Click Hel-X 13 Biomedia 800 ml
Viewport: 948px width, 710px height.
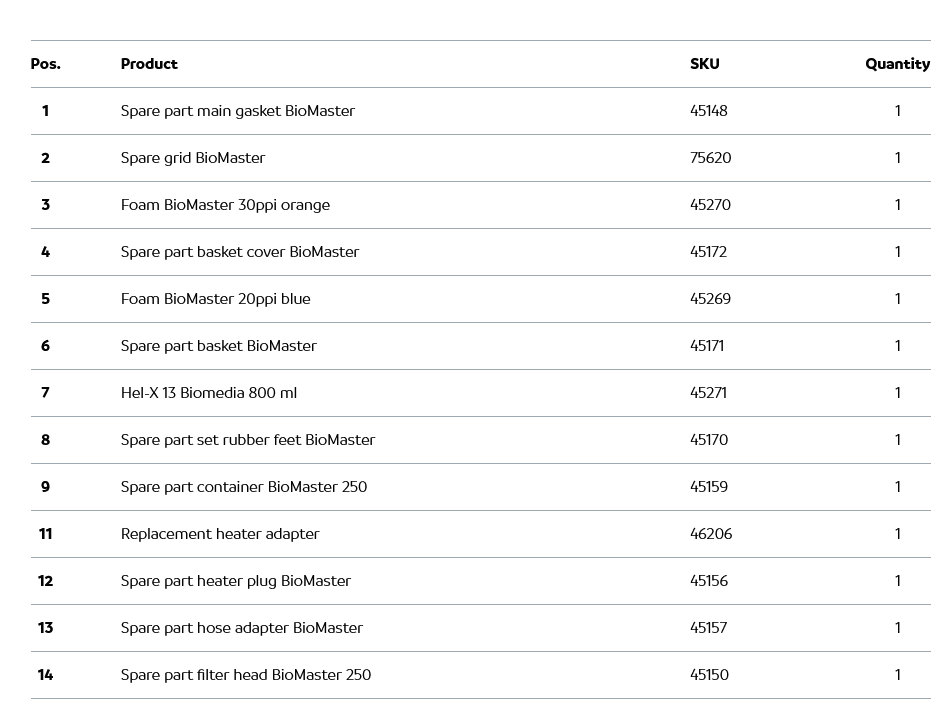pyautogui.click(x=208, y=393)
